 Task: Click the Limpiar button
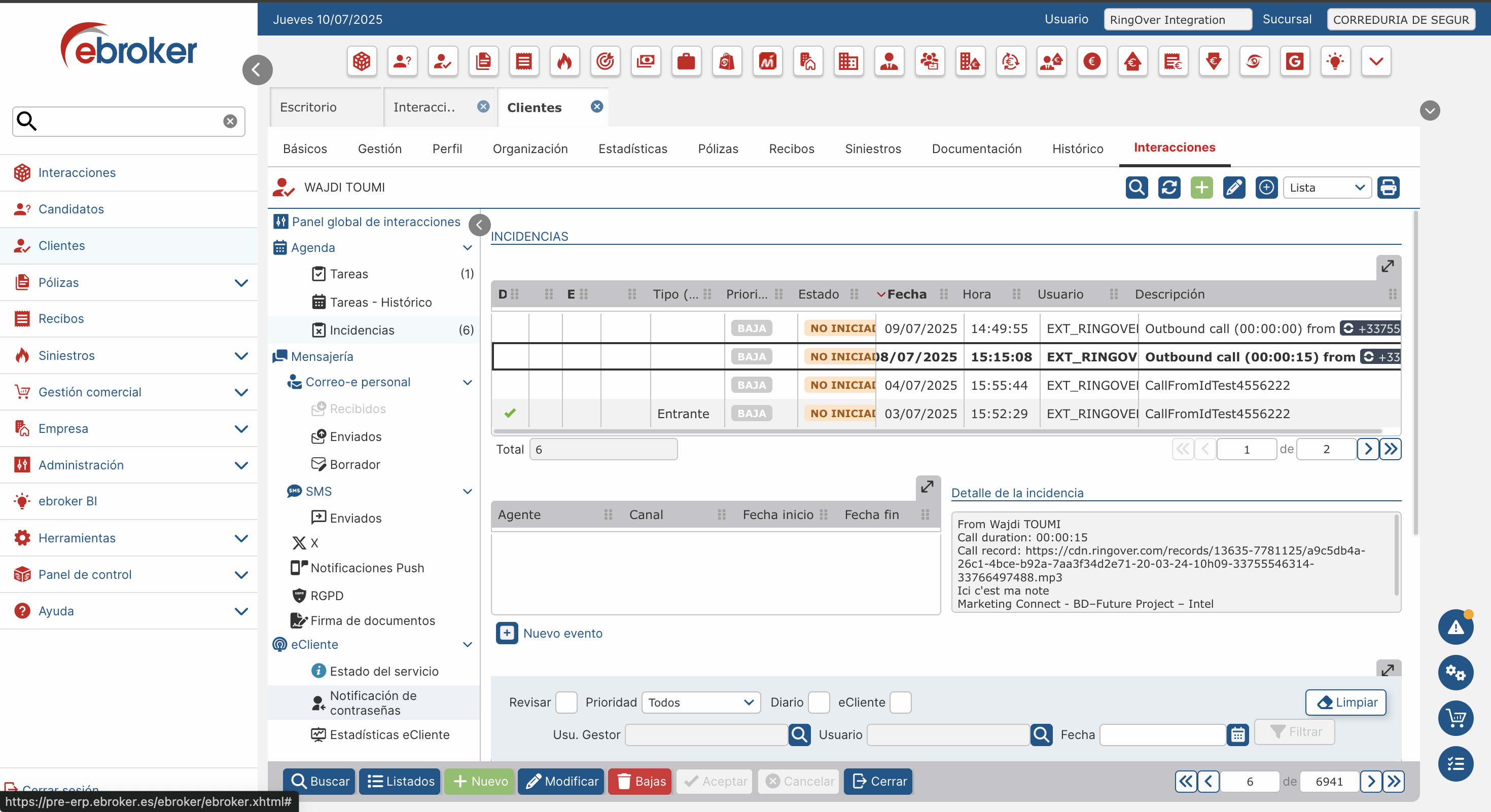pyautogui.click(x=1346, y=702)
